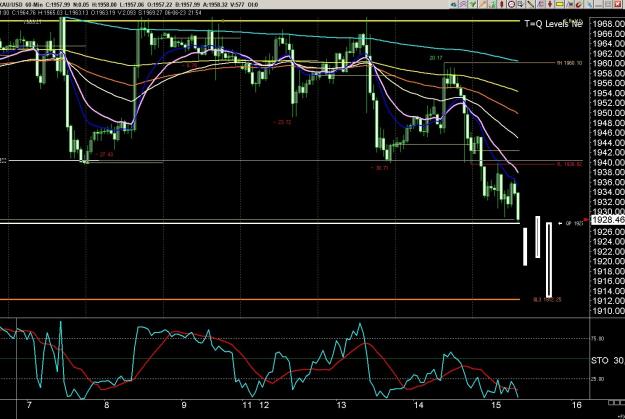625x419 pixels.
Task: Click the orange BL3 level label
Action: [547, 299]
